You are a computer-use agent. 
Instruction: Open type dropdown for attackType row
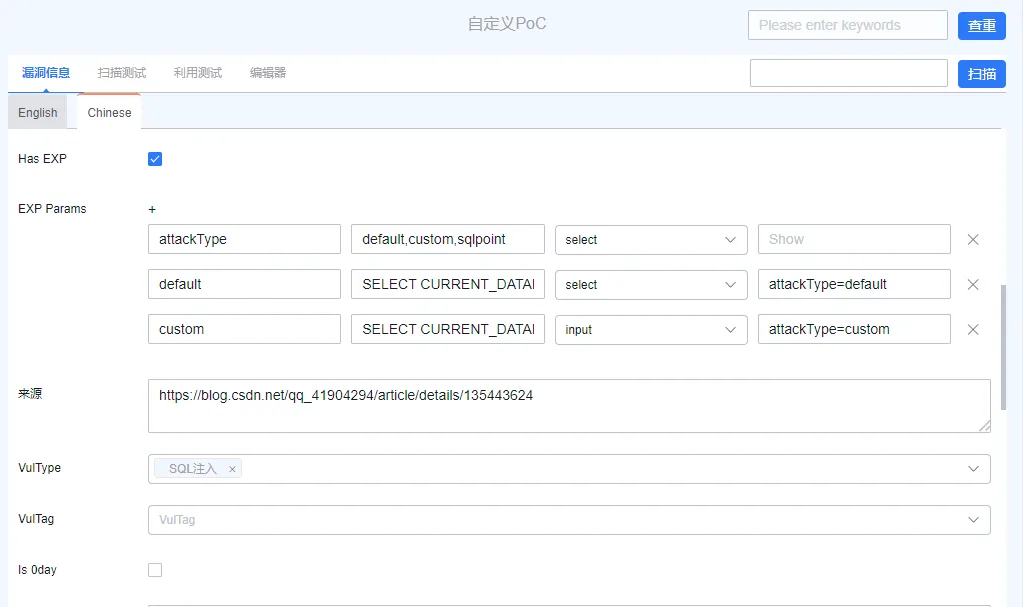tap(651, 240)
